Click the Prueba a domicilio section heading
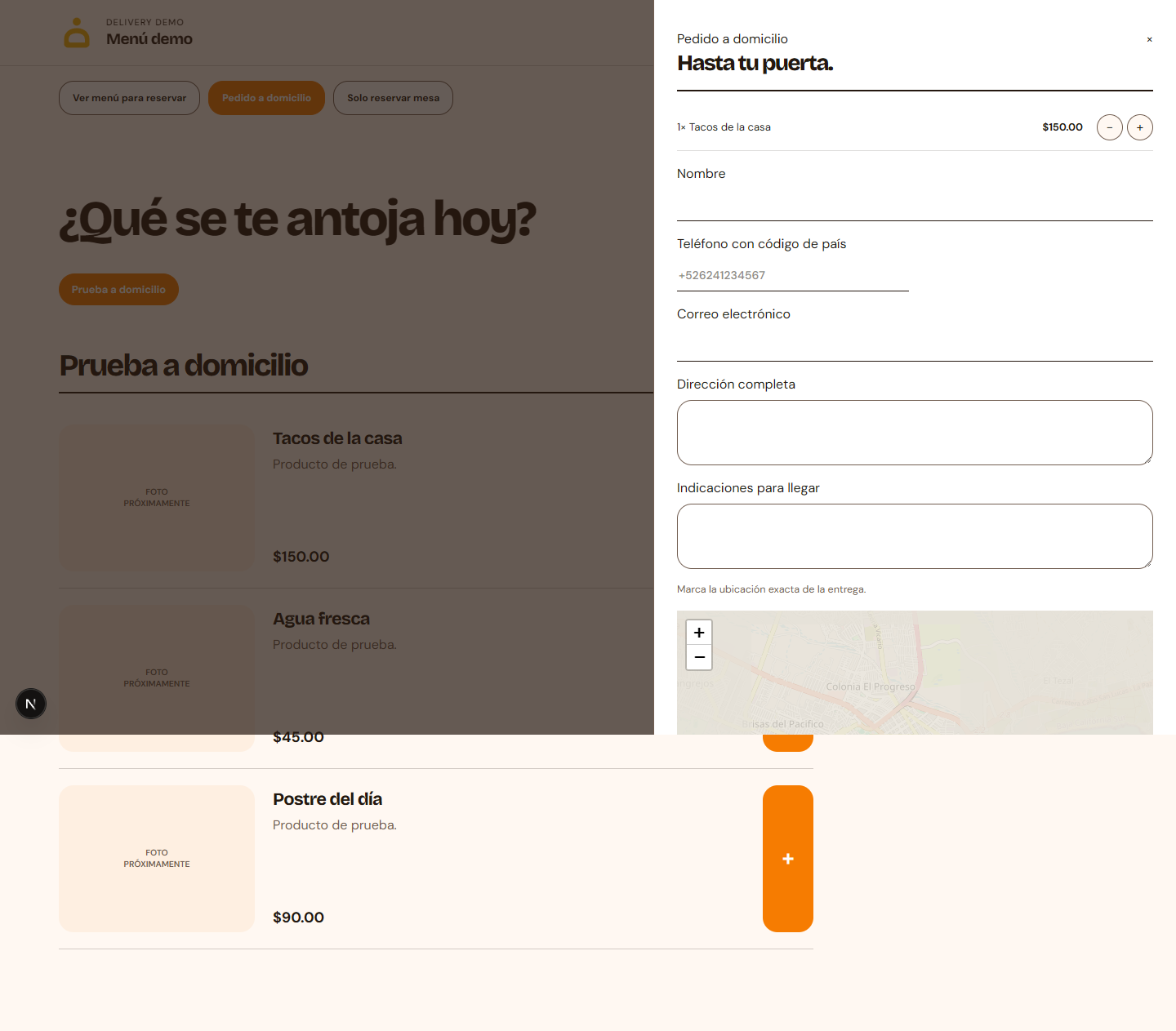This screenshot has width=1176, height=1031. [x=184, y=366]
